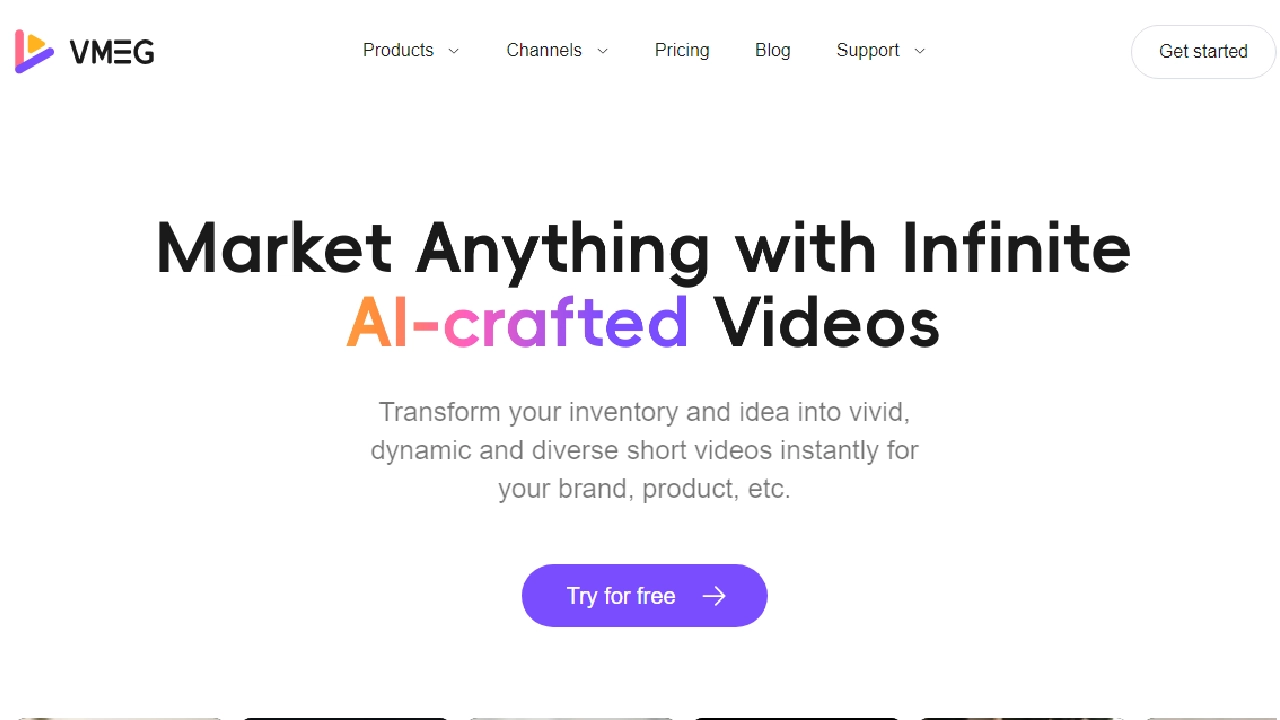Click the Transform your inventory description paragraph
Image resolution: width=1280 pixels, height=720 pixels.
click(x=644, y=450)
